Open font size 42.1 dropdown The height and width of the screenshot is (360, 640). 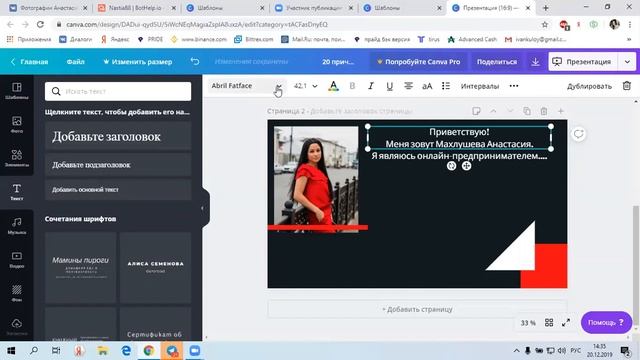(x=305, y=86)
